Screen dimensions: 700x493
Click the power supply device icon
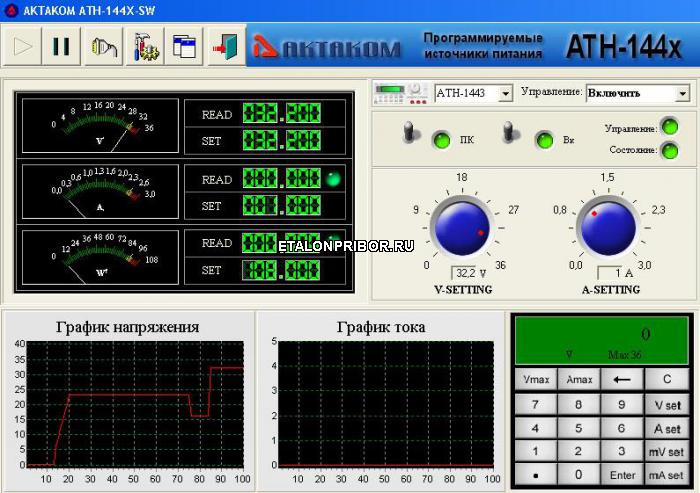pyautogui.click(x=401, y=93)
